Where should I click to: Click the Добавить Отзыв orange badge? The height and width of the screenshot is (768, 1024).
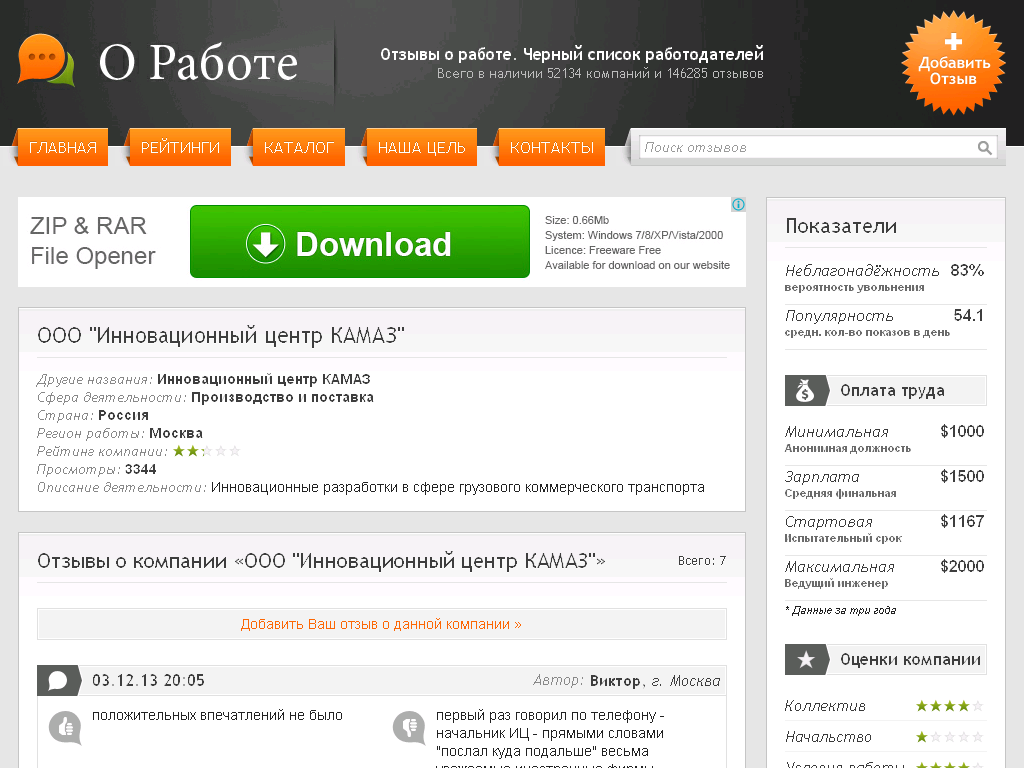pos(953,63)
